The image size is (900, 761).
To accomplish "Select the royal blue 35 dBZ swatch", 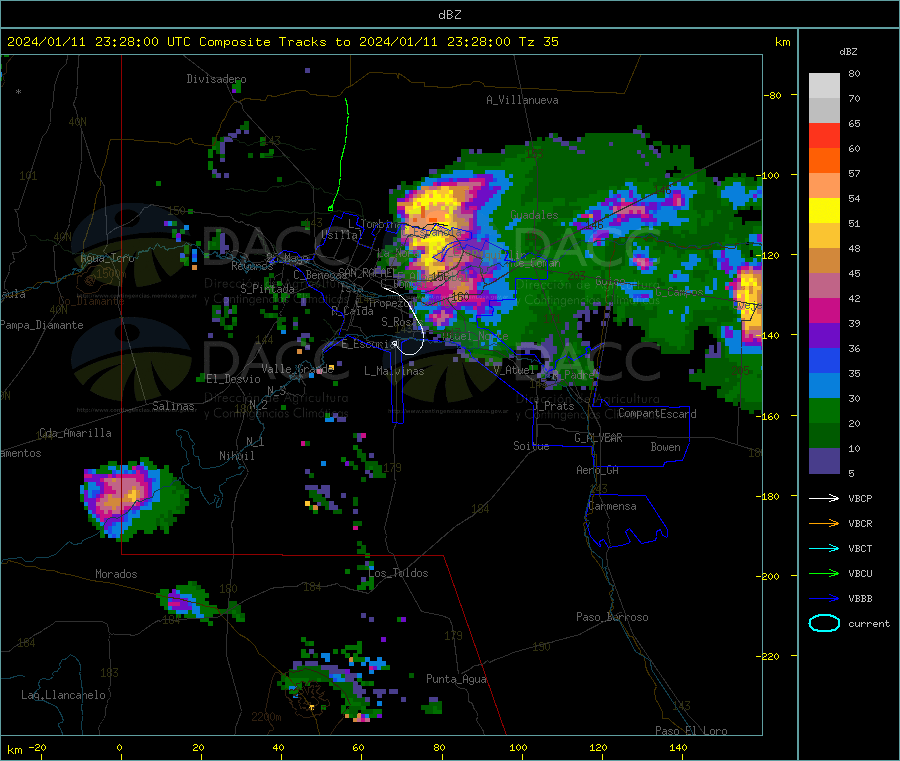I will 824,360.
